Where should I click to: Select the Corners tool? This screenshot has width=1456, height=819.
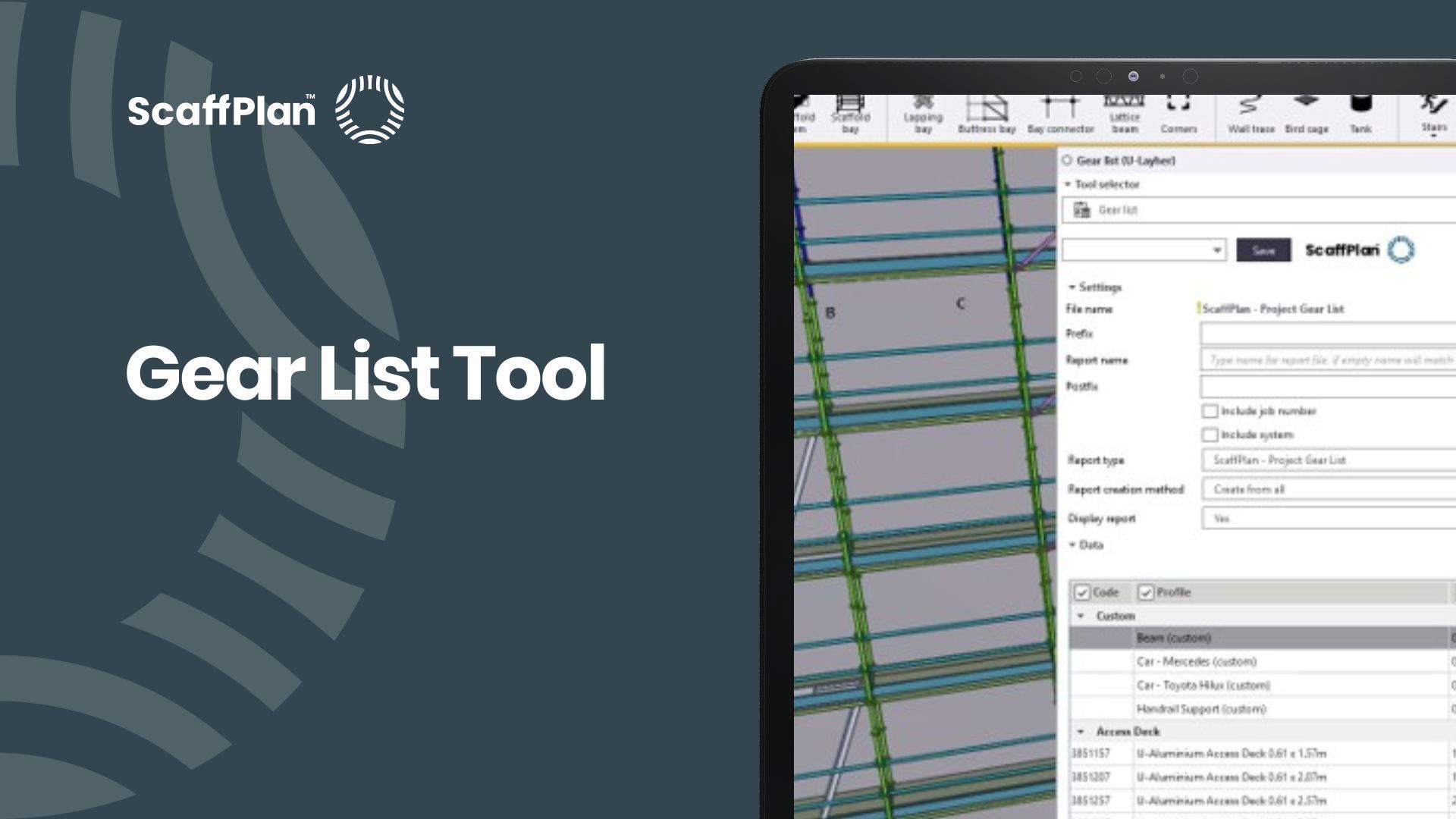(1178, 115)
